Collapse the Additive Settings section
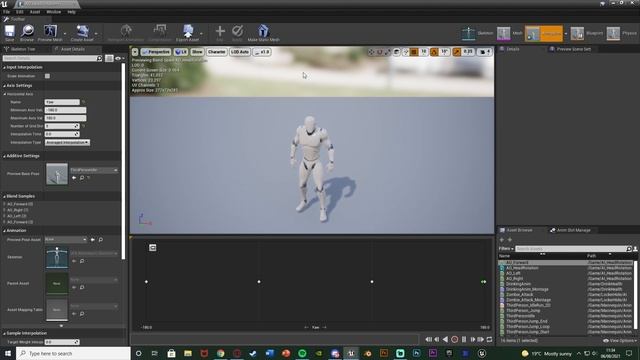This screenshot has height=360, width=640. [4, 156]
